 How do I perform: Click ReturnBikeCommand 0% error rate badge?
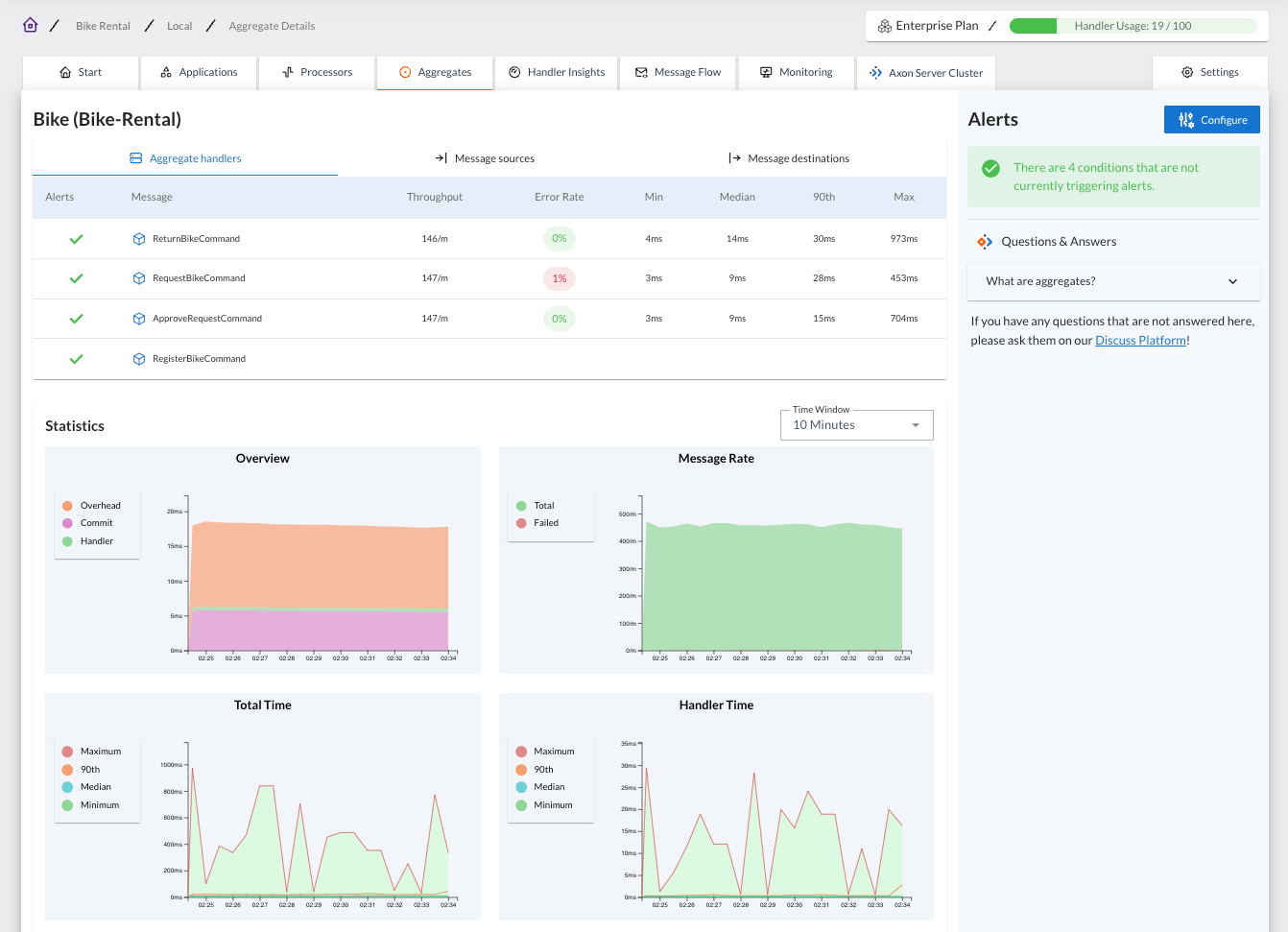point(560,239)
